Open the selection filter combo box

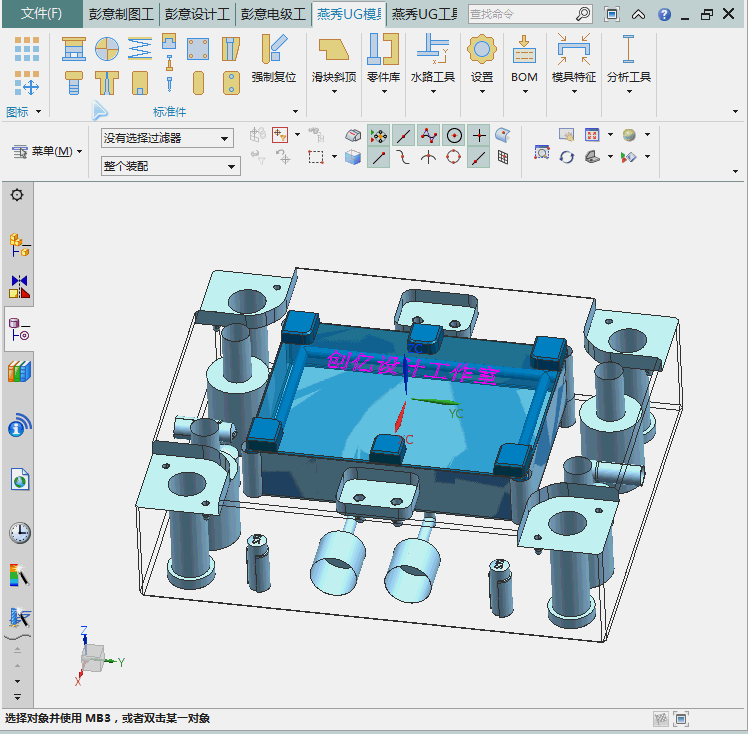pyautogui.click(x=167, y=138)
